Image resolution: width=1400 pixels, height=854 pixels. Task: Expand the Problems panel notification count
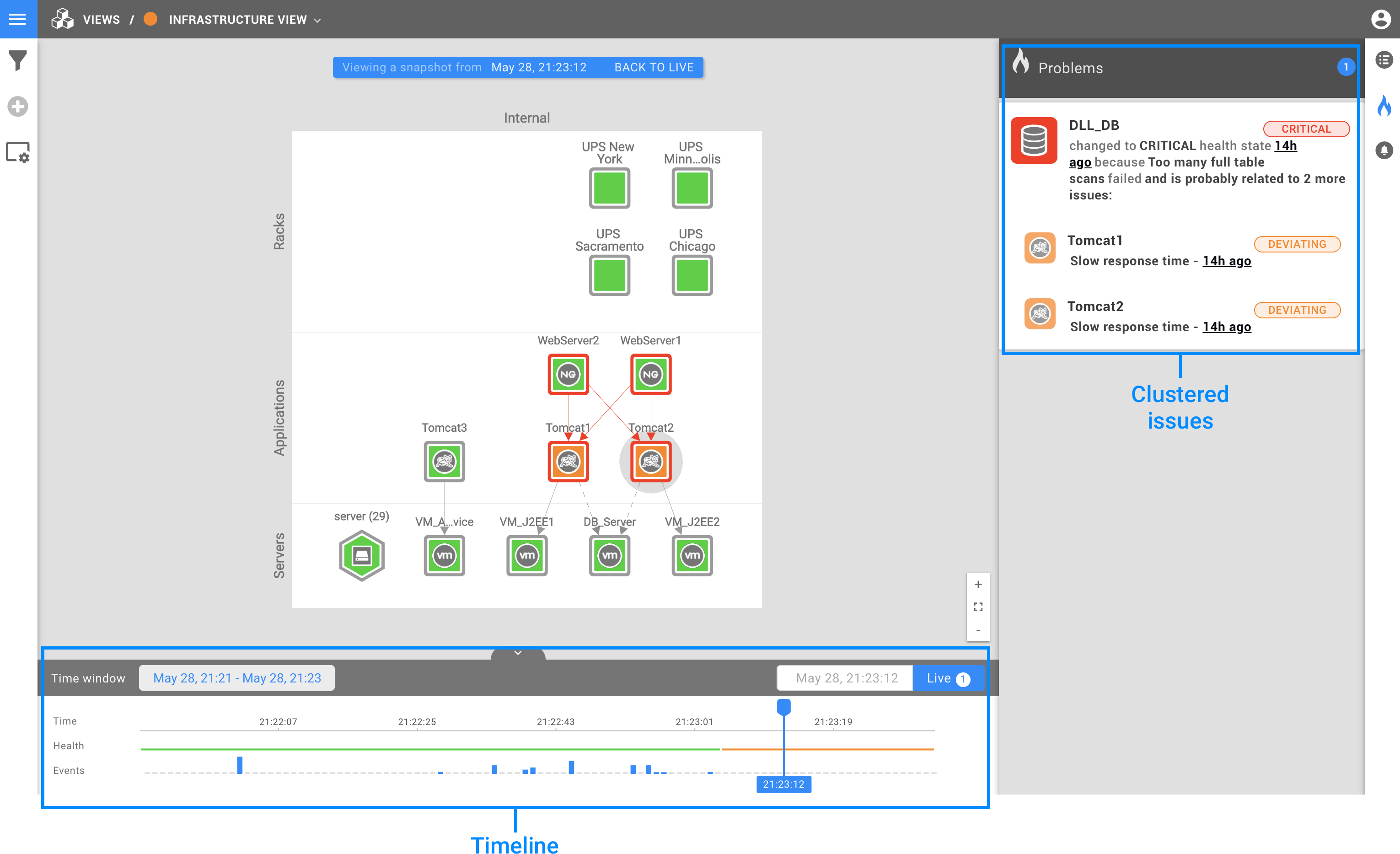click(x=1346, y=66)
